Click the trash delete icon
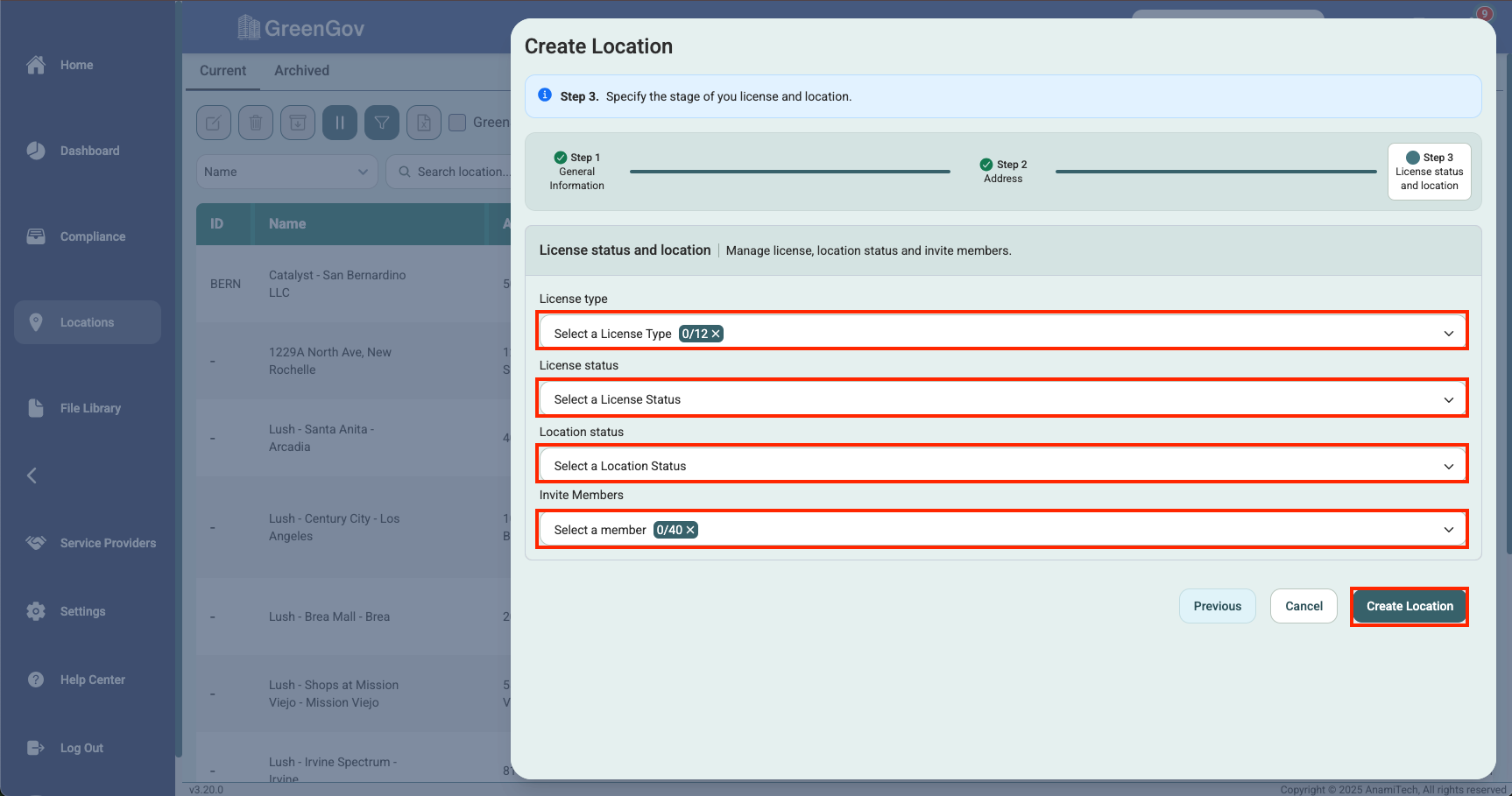Screen dimensions: 1512x796 (256, 123)
